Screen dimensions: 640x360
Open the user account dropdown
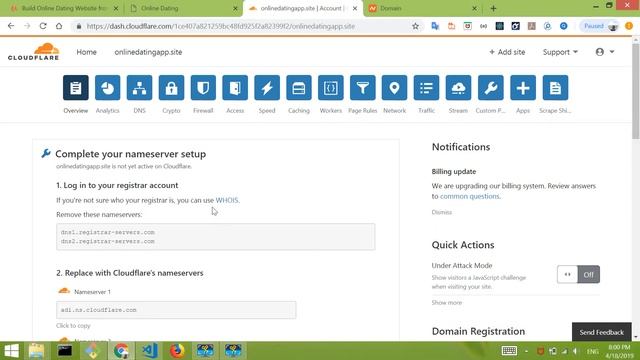[x=605, y=52]
